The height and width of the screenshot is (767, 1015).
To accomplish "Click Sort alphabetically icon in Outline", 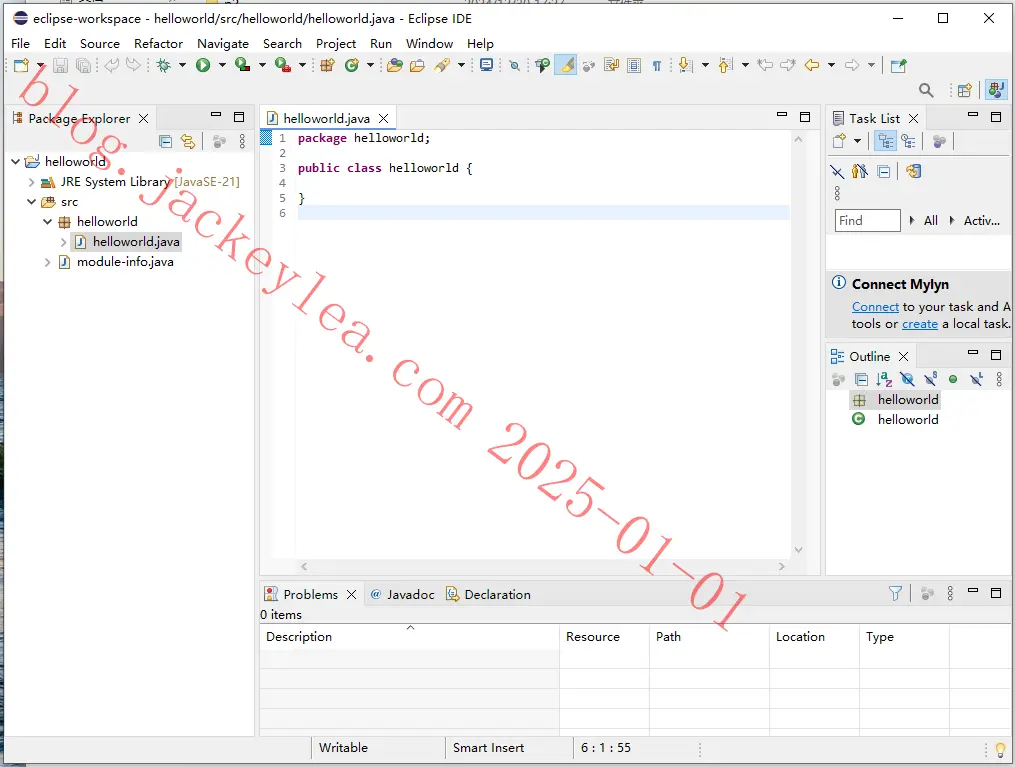I will coord(884,379).
